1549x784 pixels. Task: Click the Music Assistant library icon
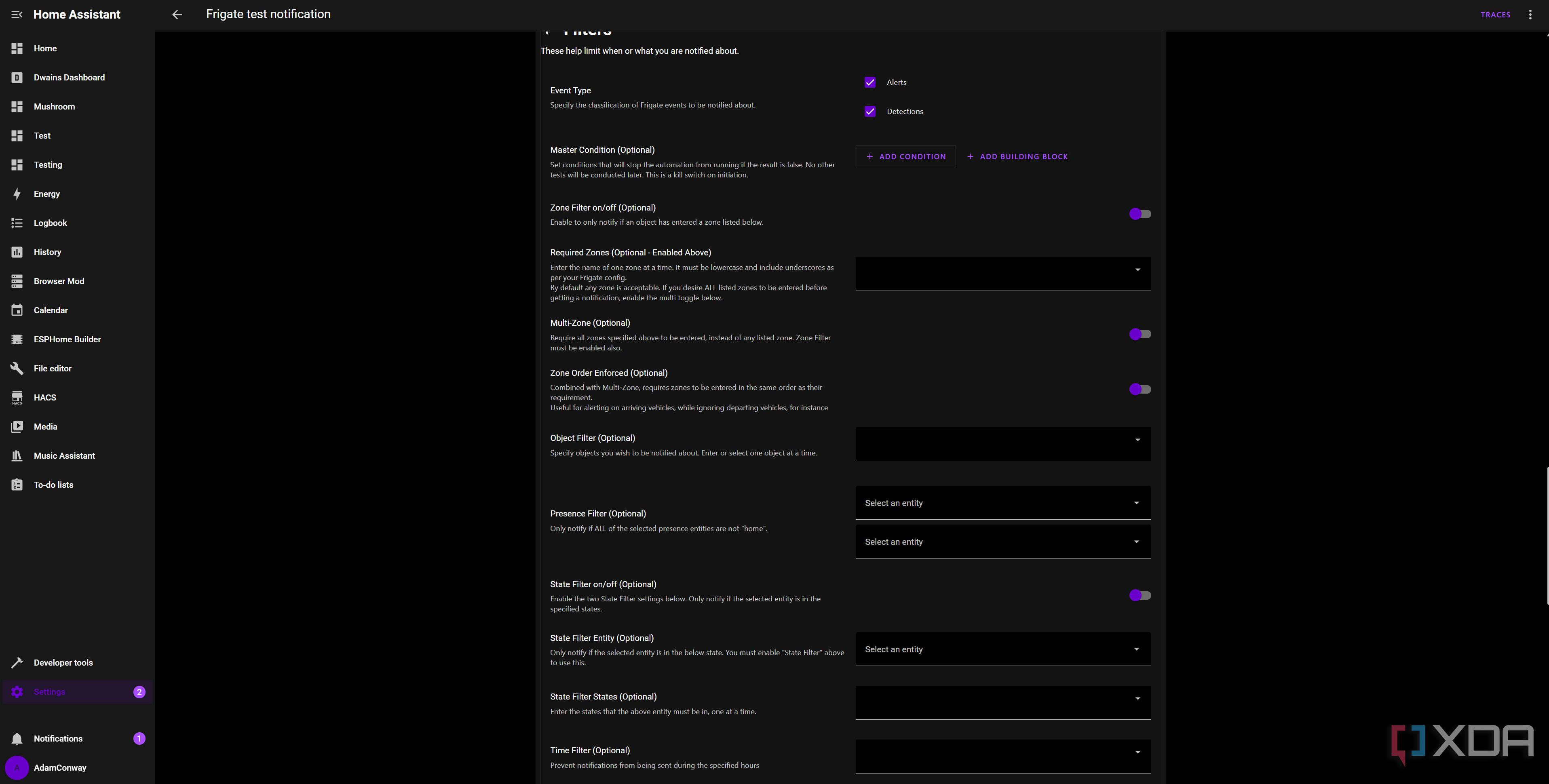[17, 456]
